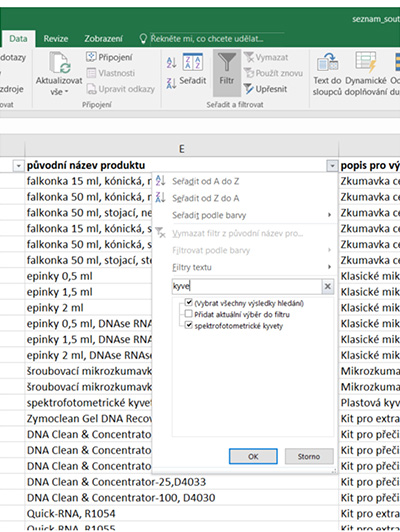Check Přidat aktuální výběr do filtru

point(189,314)
